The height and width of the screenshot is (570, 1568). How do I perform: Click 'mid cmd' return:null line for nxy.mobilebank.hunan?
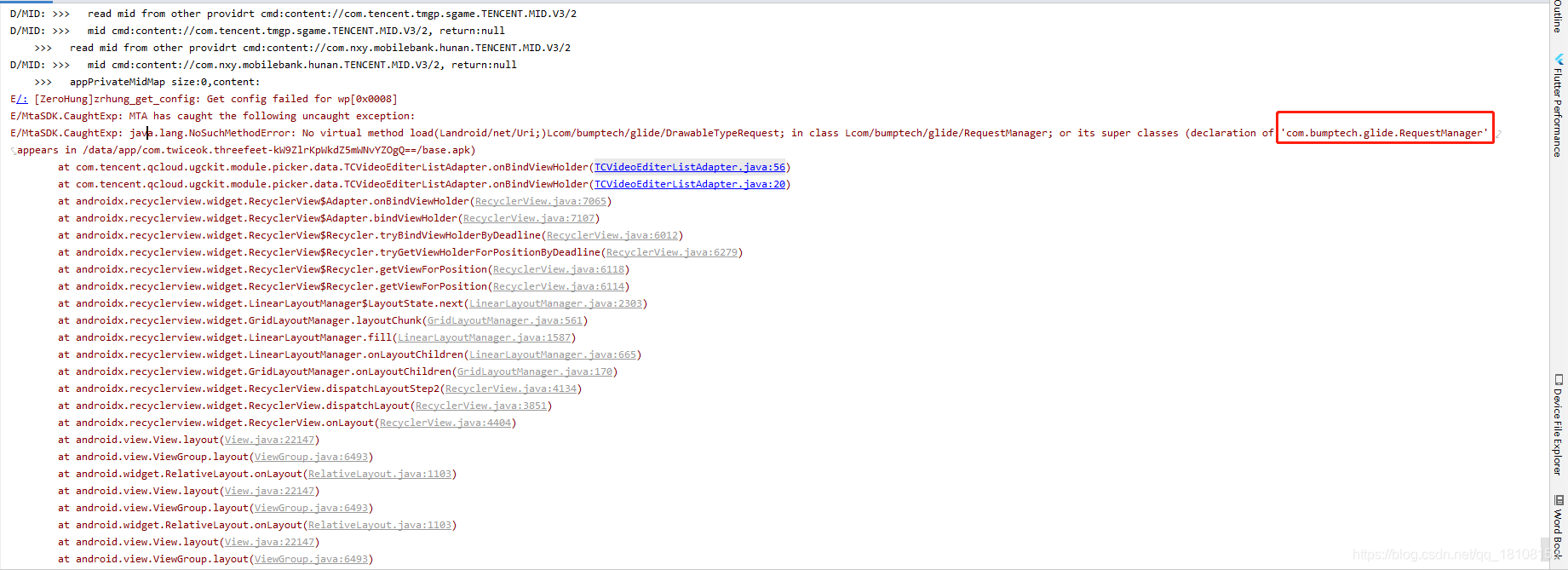[x=302, y=65]
